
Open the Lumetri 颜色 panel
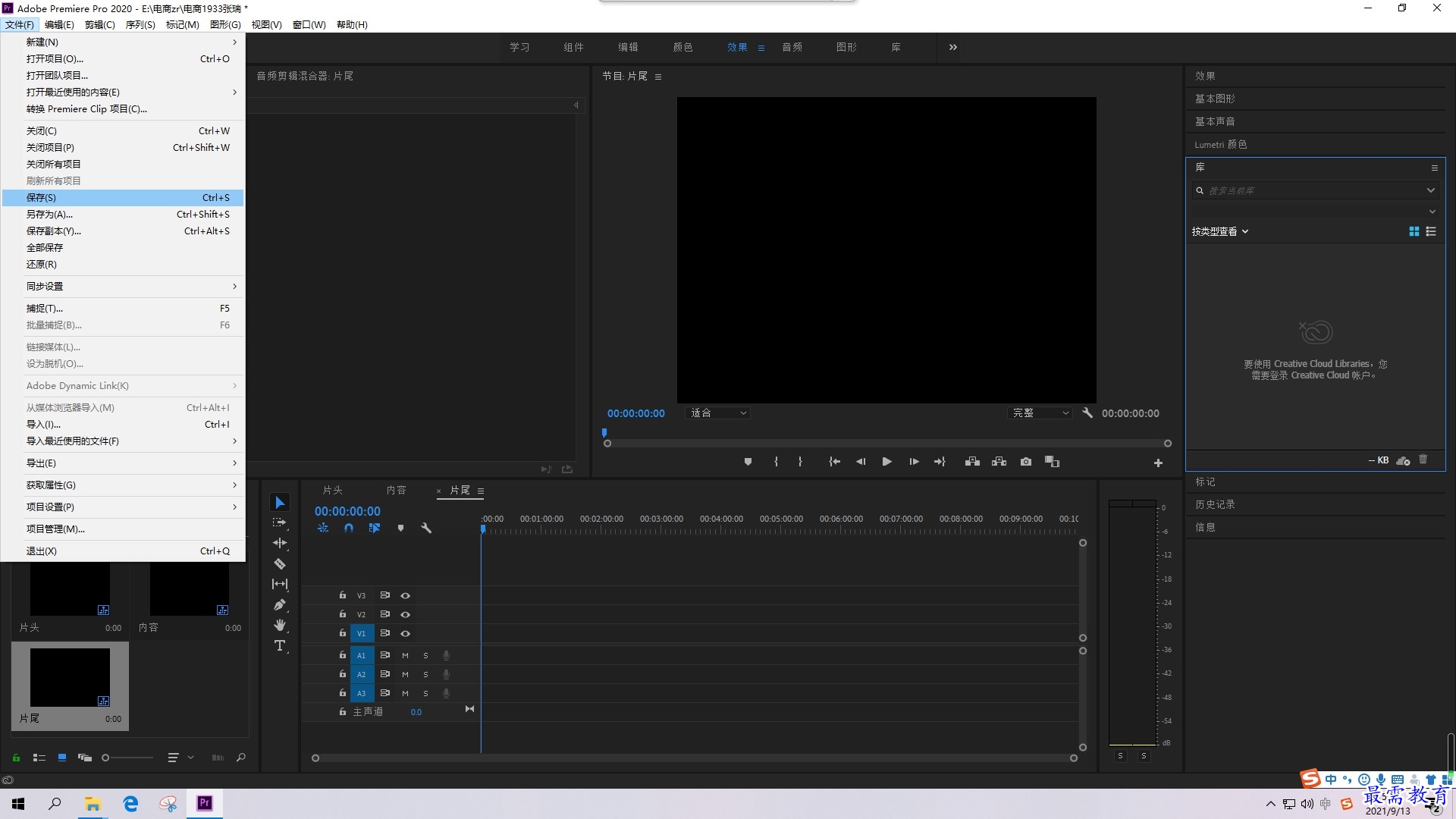click(1220, 144)
